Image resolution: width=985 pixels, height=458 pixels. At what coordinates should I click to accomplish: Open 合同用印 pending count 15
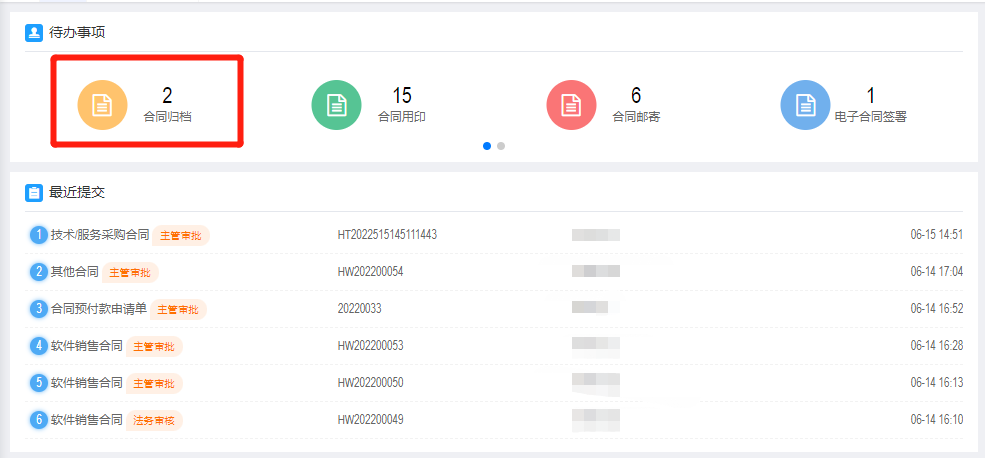pyautogui.click(x=402, y=95)
